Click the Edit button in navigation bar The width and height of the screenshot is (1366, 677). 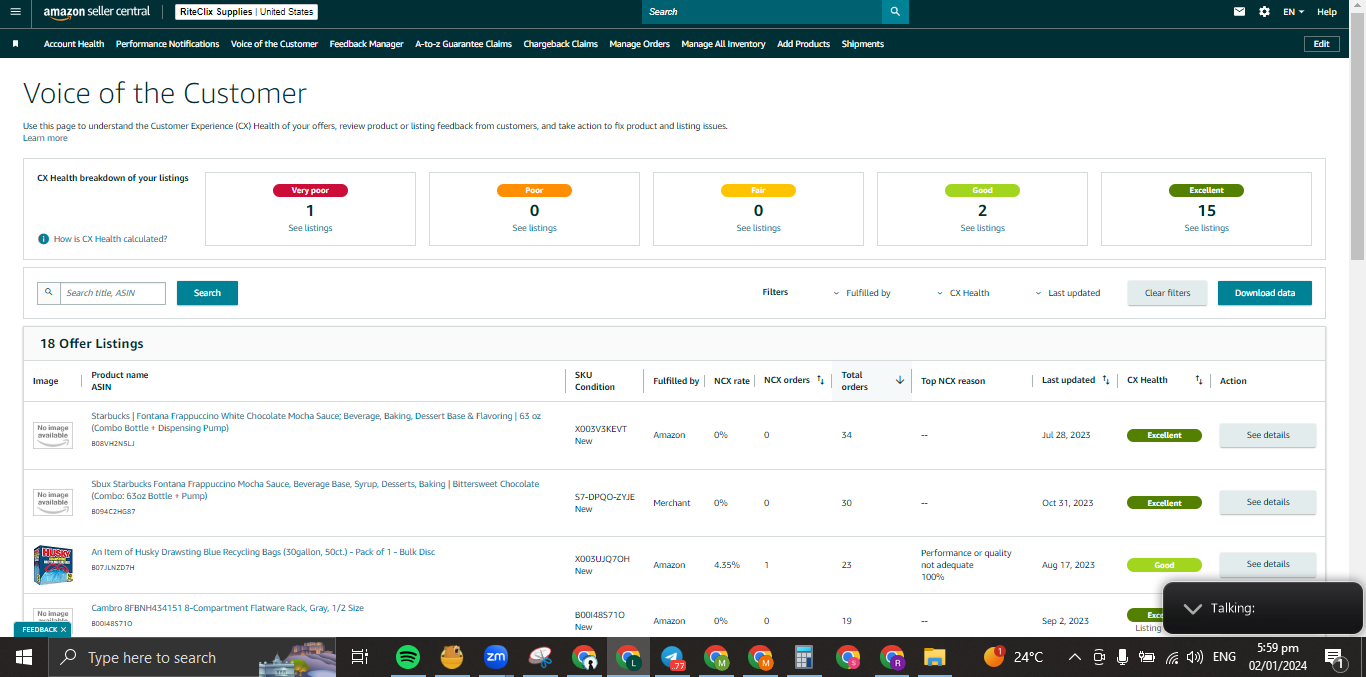coord(1321,44)
